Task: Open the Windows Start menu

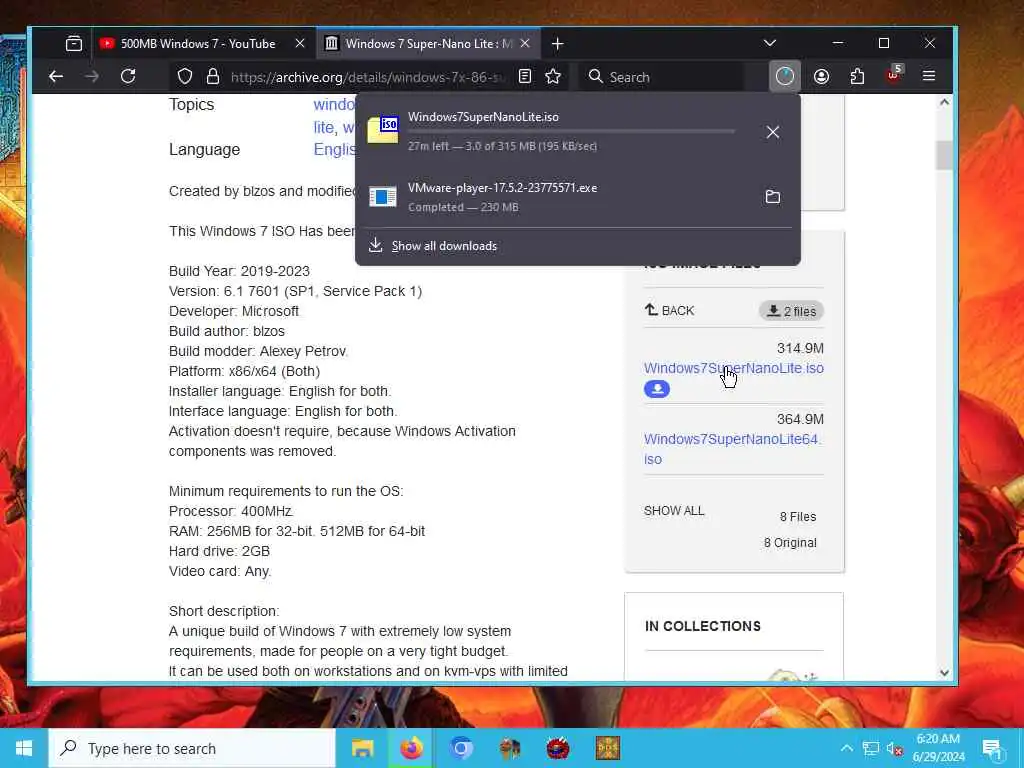Action: tap(24, 748)
